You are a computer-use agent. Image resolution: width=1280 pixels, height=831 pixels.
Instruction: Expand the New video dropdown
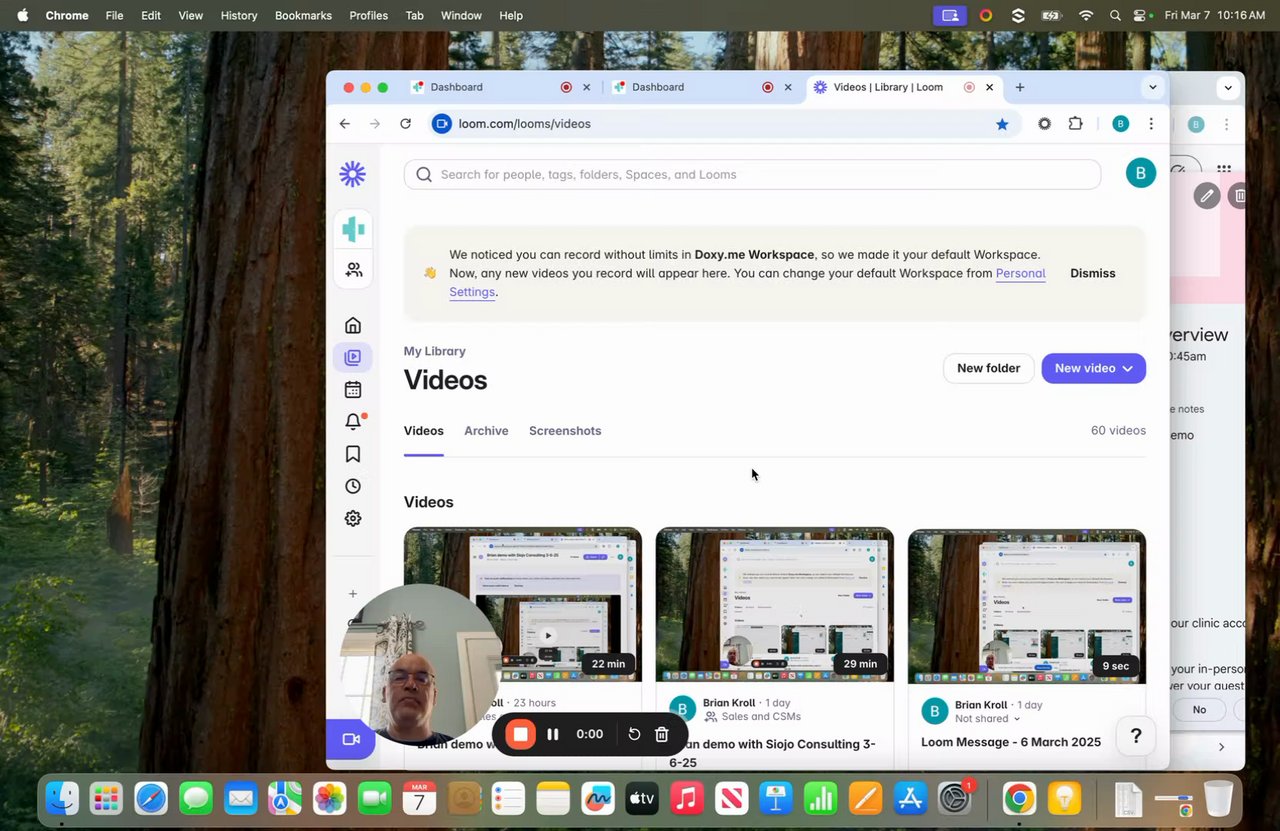click(x=1094, y=368)
